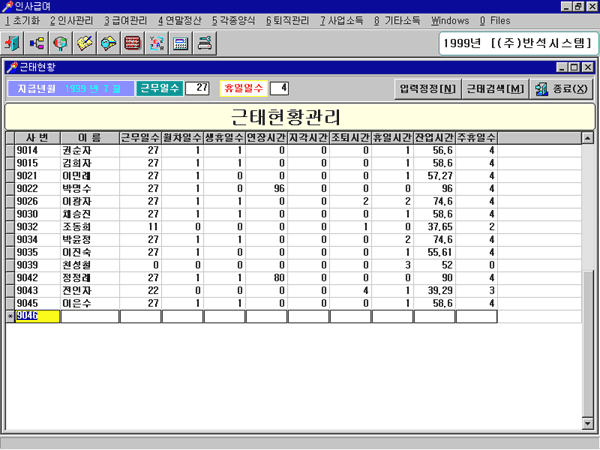Open the organization tree toolbar icon
This screenshot has width=600, height=450.
coord(37,44)
